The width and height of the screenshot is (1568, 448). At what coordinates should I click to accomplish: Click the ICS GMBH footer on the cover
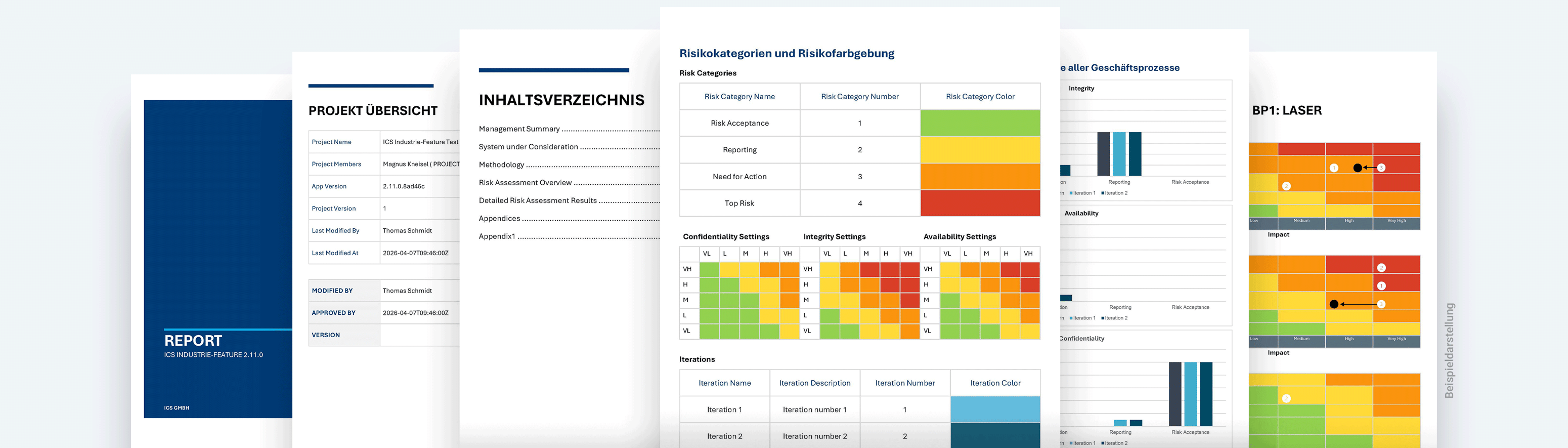(x=177, y=408)
